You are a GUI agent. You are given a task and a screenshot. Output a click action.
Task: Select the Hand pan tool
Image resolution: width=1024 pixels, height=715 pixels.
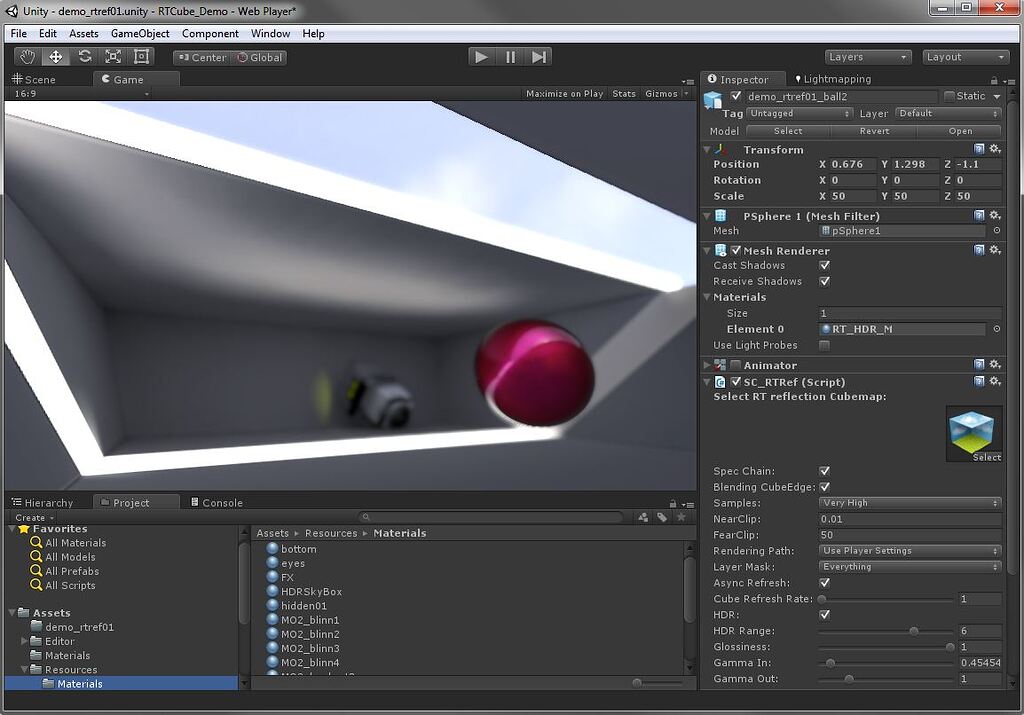[x=26, y=57]
